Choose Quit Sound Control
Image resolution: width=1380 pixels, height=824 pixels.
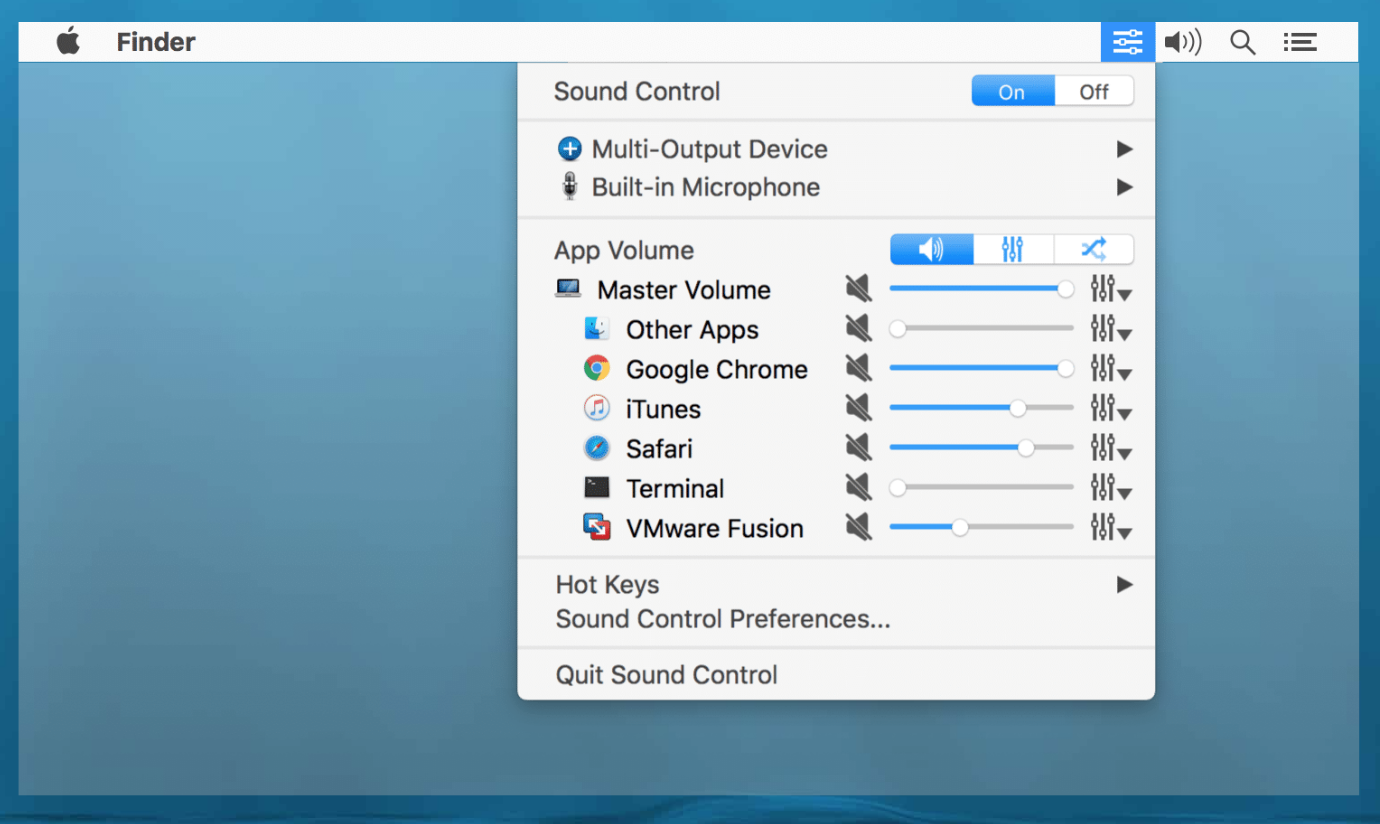pos(667,675)
